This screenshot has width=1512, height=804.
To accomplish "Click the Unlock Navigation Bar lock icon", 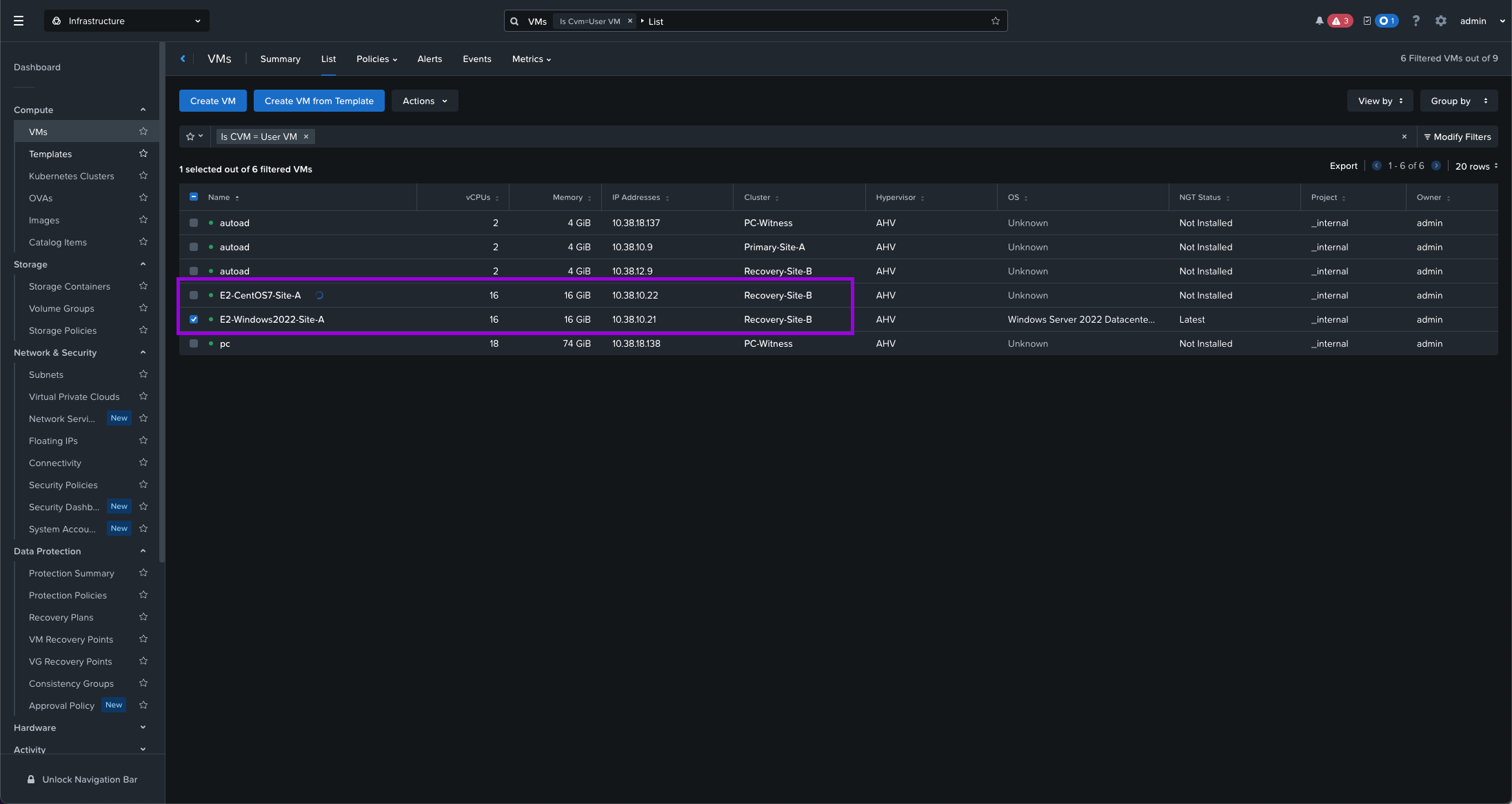I will [31, 779].
